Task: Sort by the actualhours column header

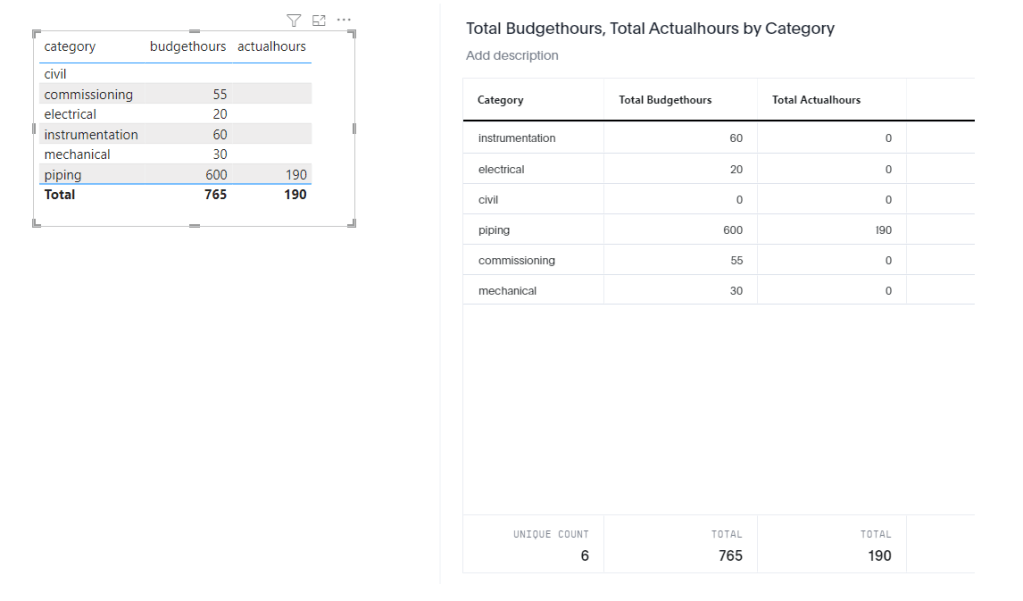Action: pyautogui.click(x=272, y=47)
